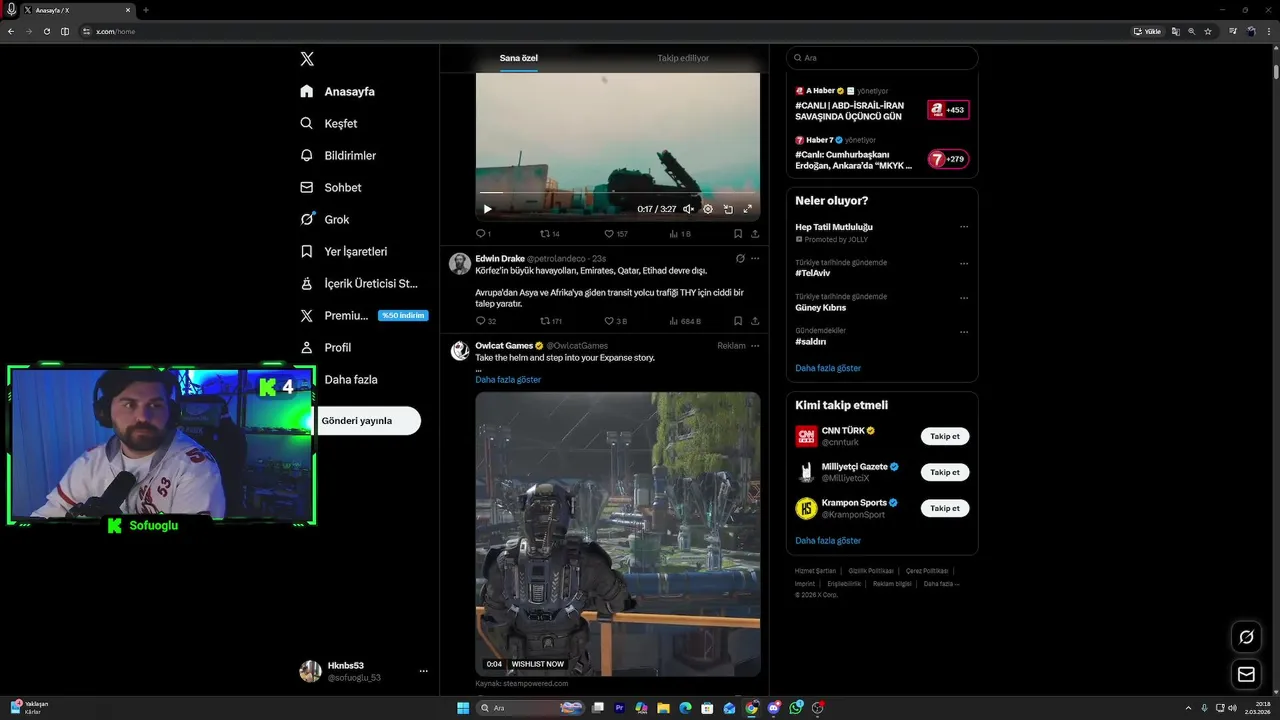Expand Daha fazla sidebar menu
This screenshot has width=1280, height=720.
coord(351,379)
